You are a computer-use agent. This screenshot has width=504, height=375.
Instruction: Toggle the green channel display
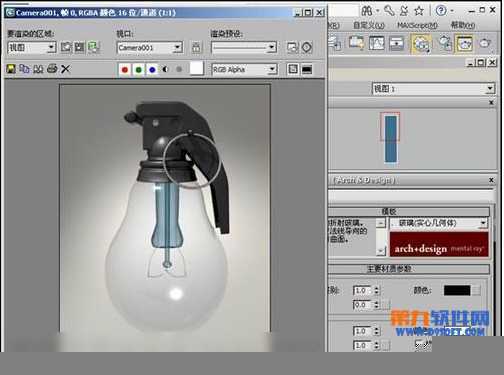139,69
